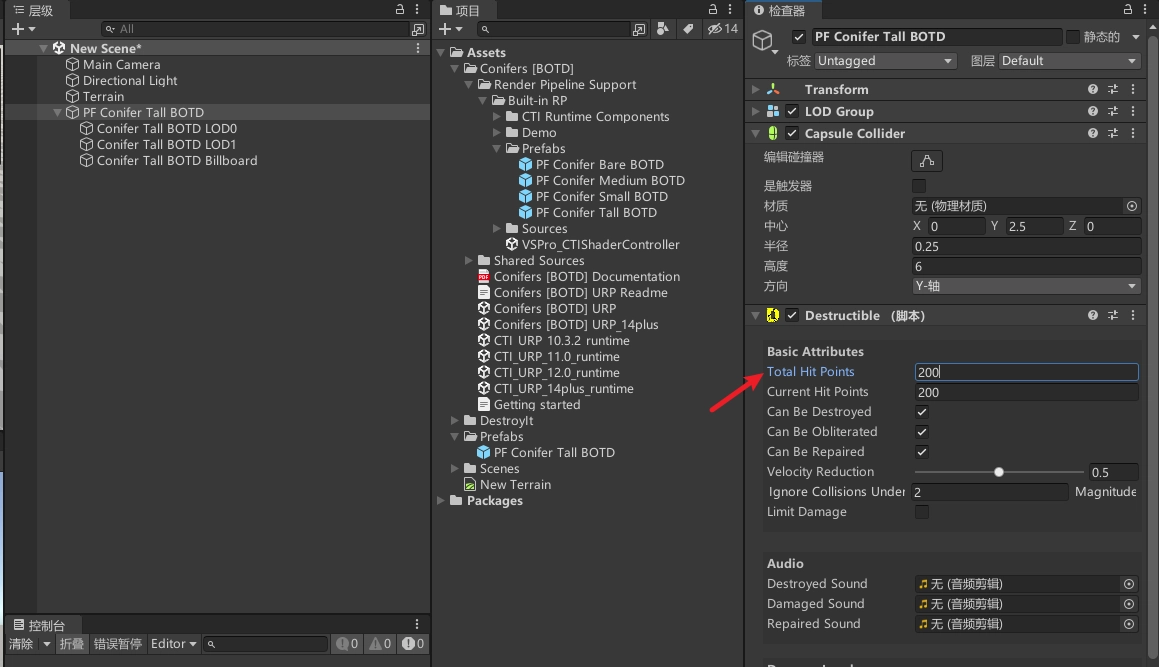Disable the Capsule Collider component checkbox

[x=792, y=133]
